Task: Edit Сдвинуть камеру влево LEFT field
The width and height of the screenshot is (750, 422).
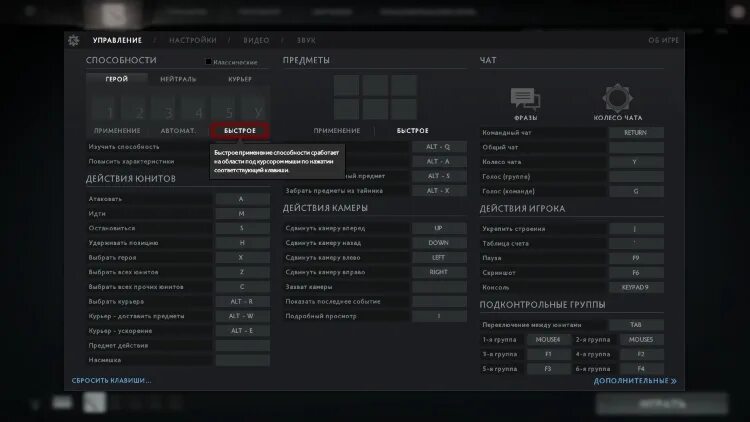Action: 439,257
